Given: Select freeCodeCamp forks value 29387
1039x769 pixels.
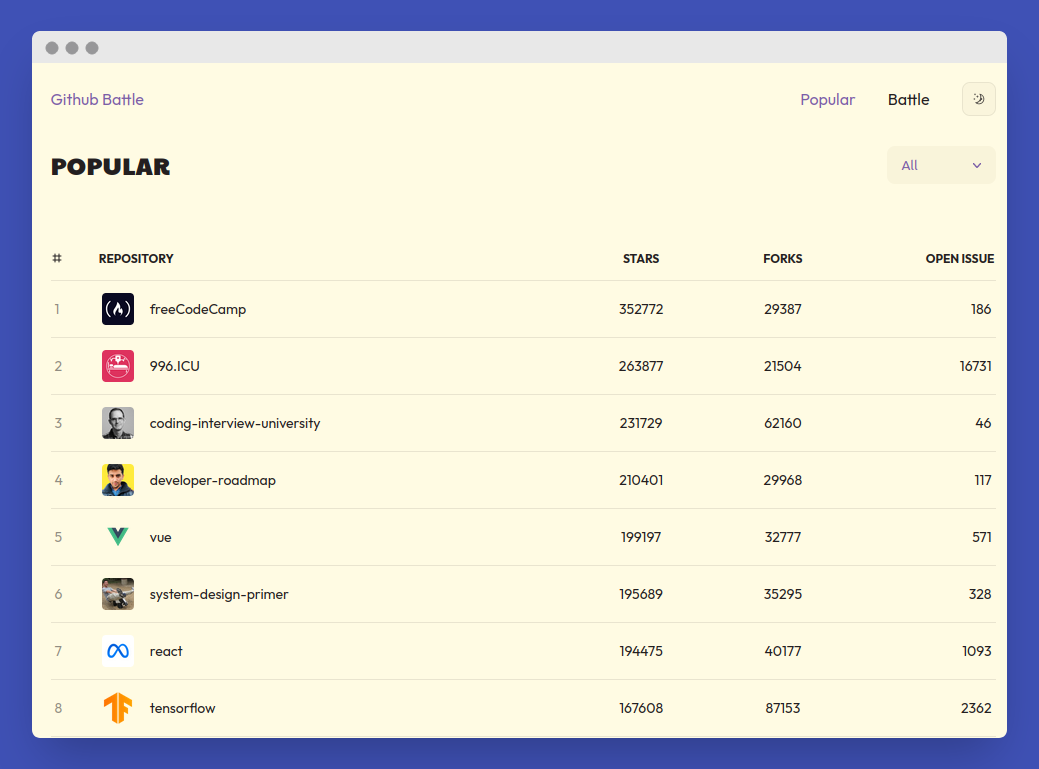Looking at the screenshot, I should [x=783, y=309].
